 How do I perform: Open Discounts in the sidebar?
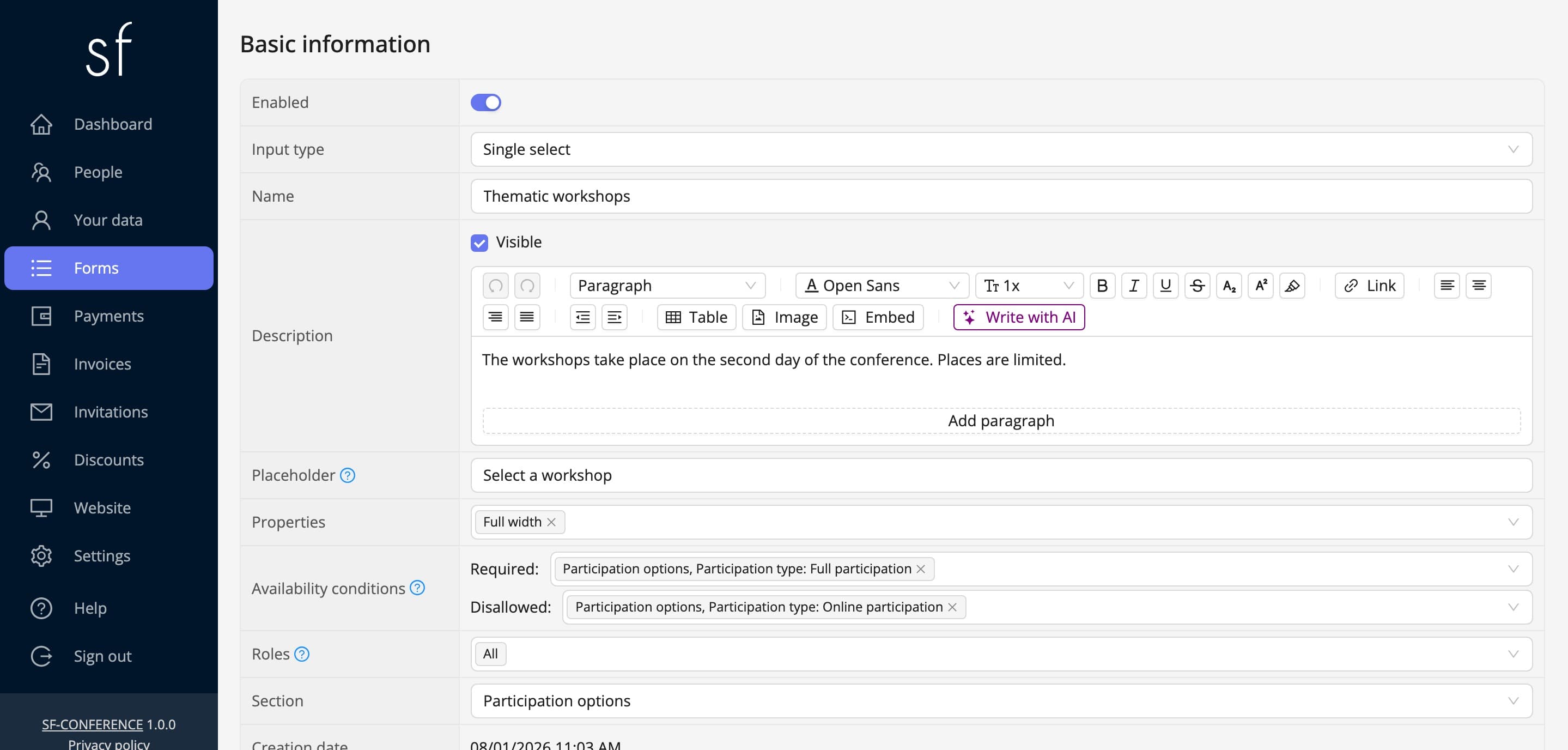click(109, 460)
